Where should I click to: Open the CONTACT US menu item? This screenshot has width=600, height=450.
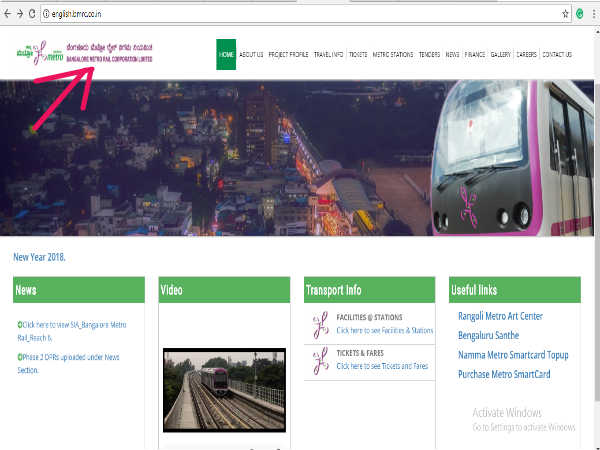557,54
